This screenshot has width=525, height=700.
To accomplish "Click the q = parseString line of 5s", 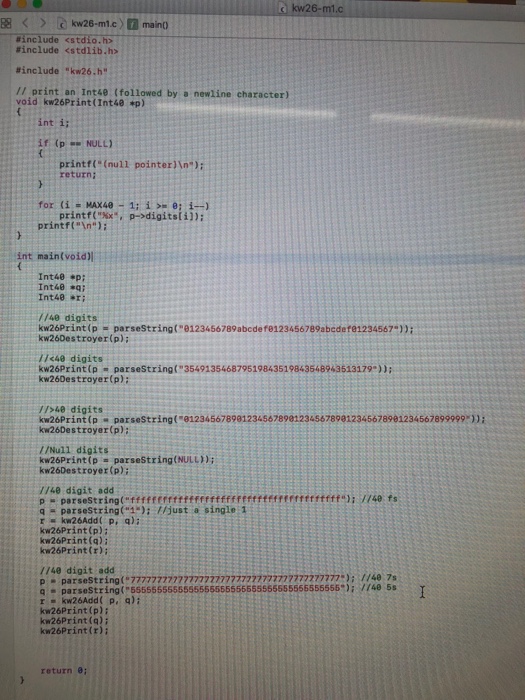I will [x=197, y=590].
